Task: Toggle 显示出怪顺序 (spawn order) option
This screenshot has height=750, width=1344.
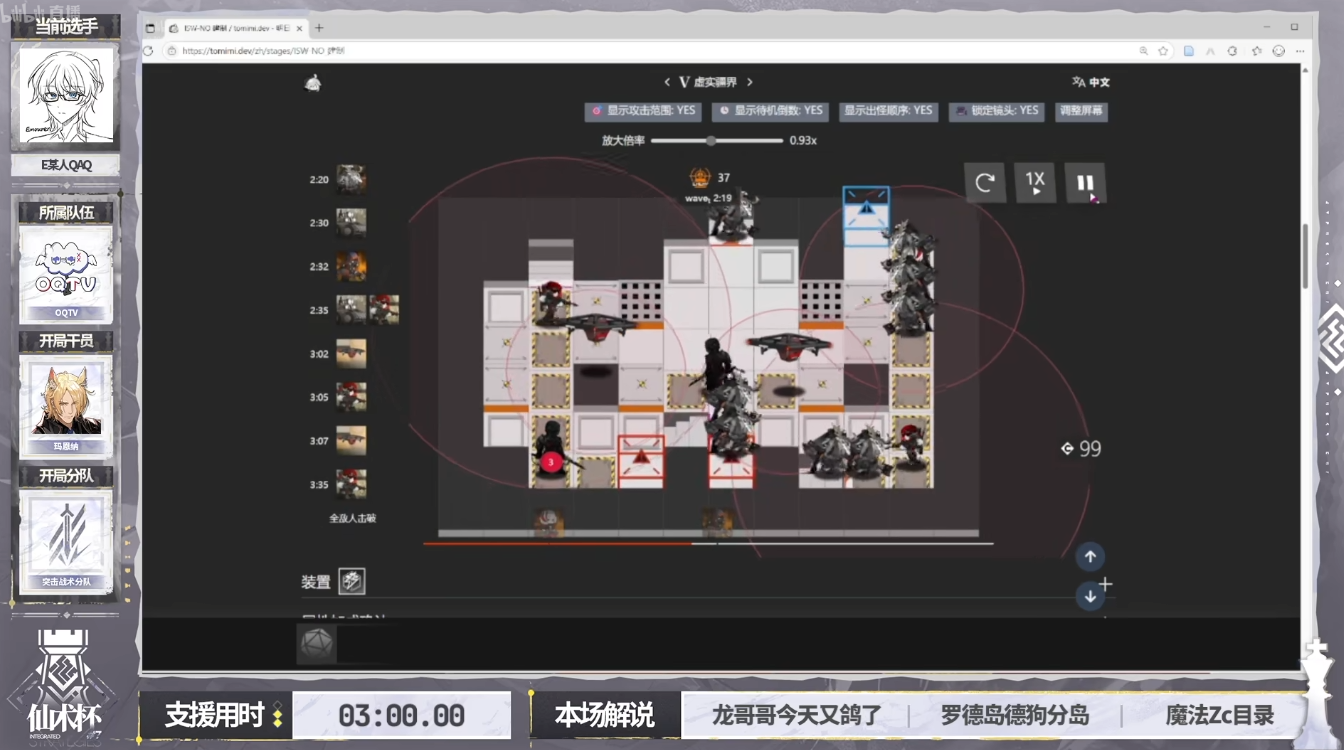Action: [x=887, y=111]
